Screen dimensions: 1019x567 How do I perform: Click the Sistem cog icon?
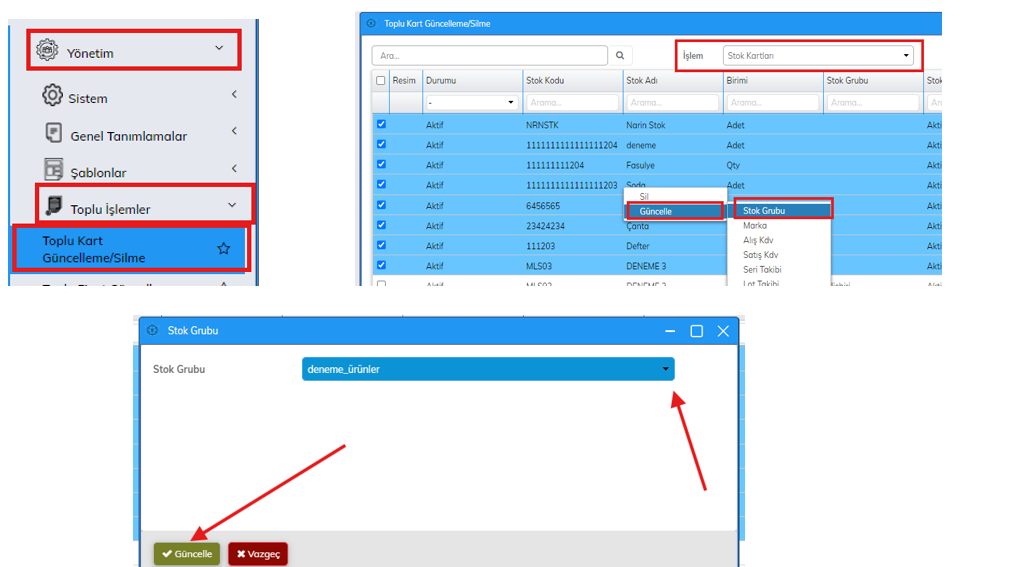[x=52, y=96]
